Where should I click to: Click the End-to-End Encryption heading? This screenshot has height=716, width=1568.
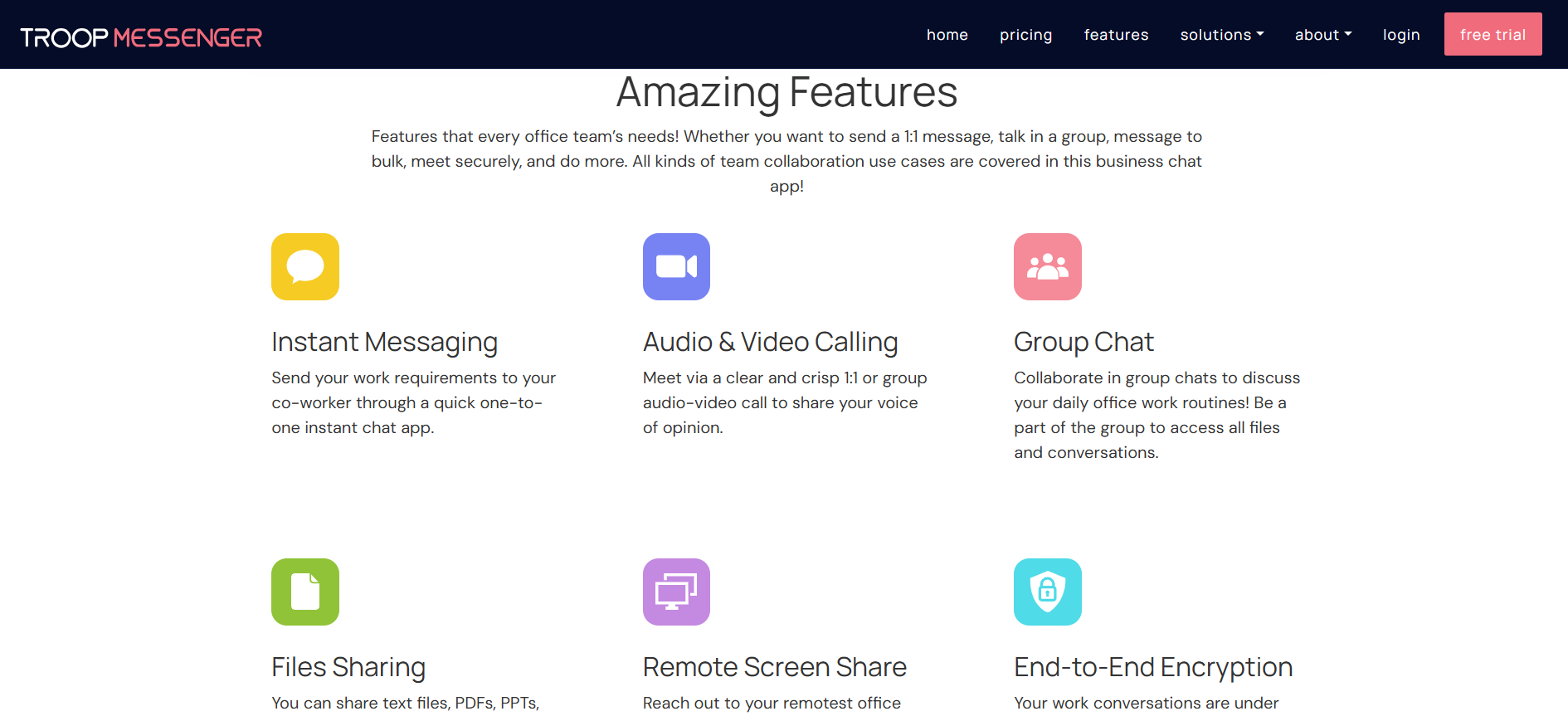(1153, 667)
